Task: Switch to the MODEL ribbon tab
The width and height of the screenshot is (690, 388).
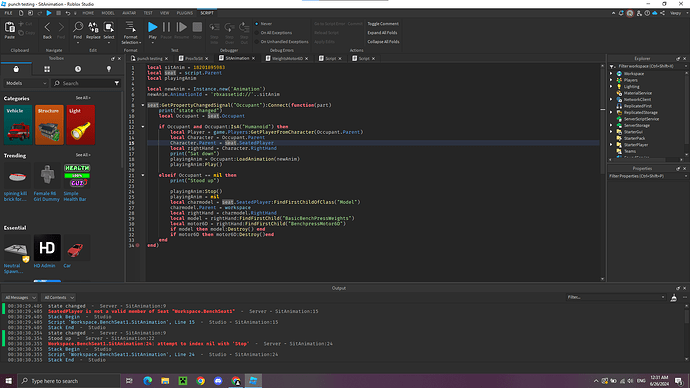Action: click(108, 13)
